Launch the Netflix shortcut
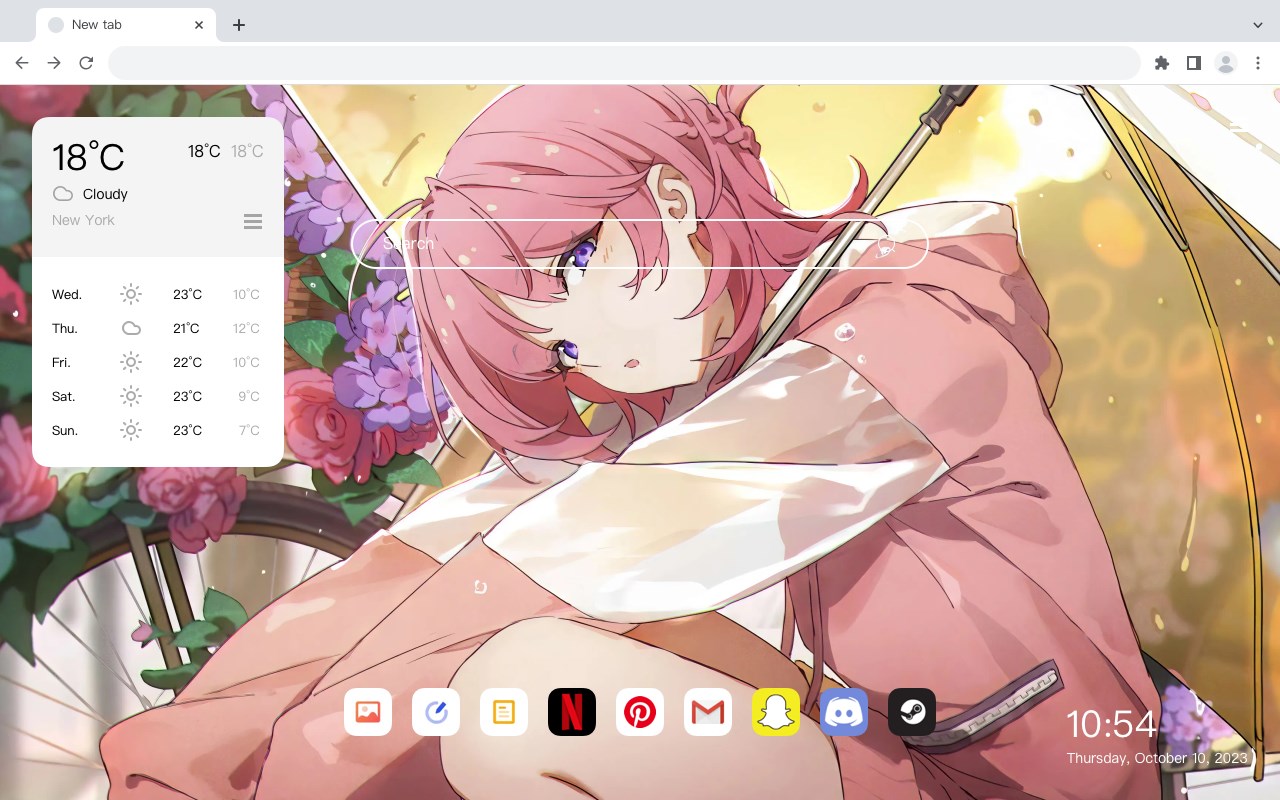 (x=572, y=712)
